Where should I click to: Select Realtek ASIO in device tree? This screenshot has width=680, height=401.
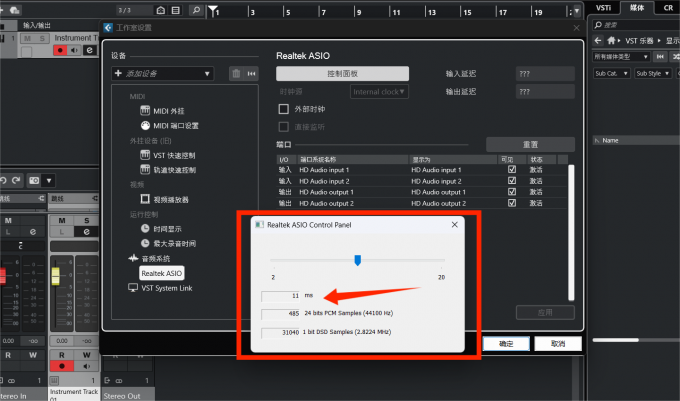pyautogui.click(x=162, y=273)
